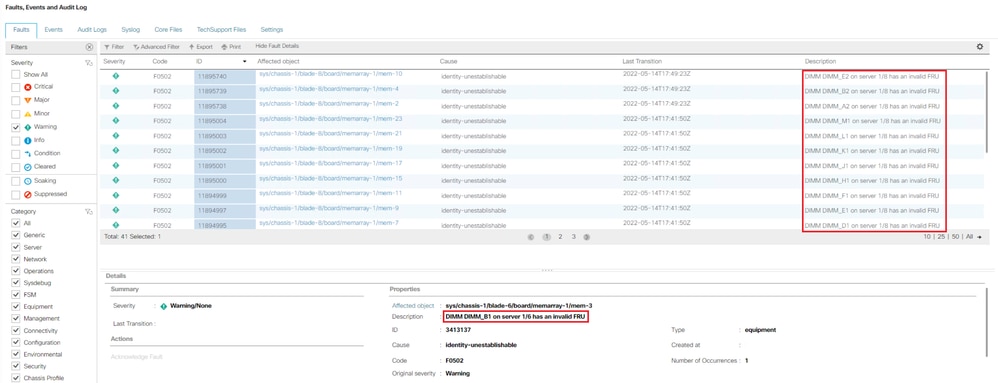The width and height of the screenshot is (998, 383).
Task: Sort by Severity column header
Action: [x=115, y=62]
